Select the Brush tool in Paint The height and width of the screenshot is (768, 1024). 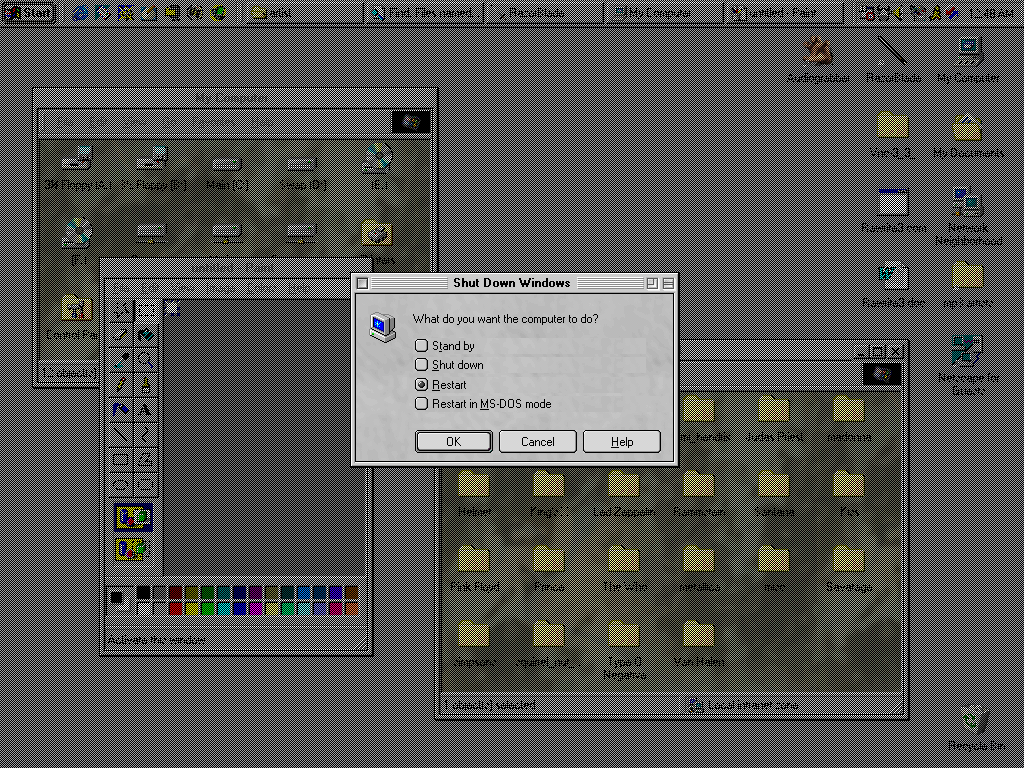pos(146,384)
